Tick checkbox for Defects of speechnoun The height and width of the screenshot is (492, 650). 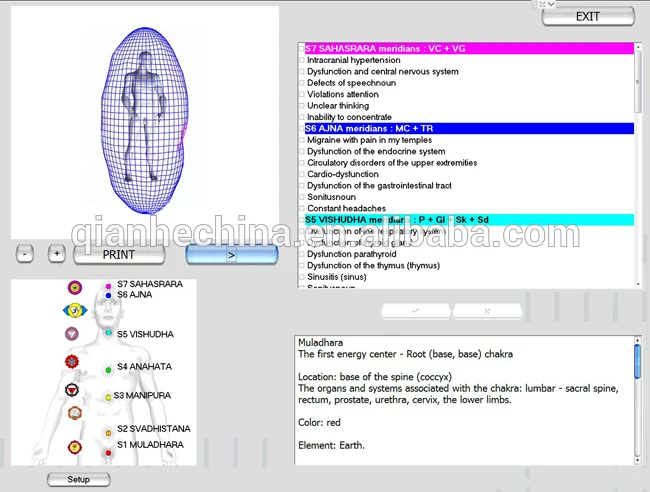(x=302, y=83)
